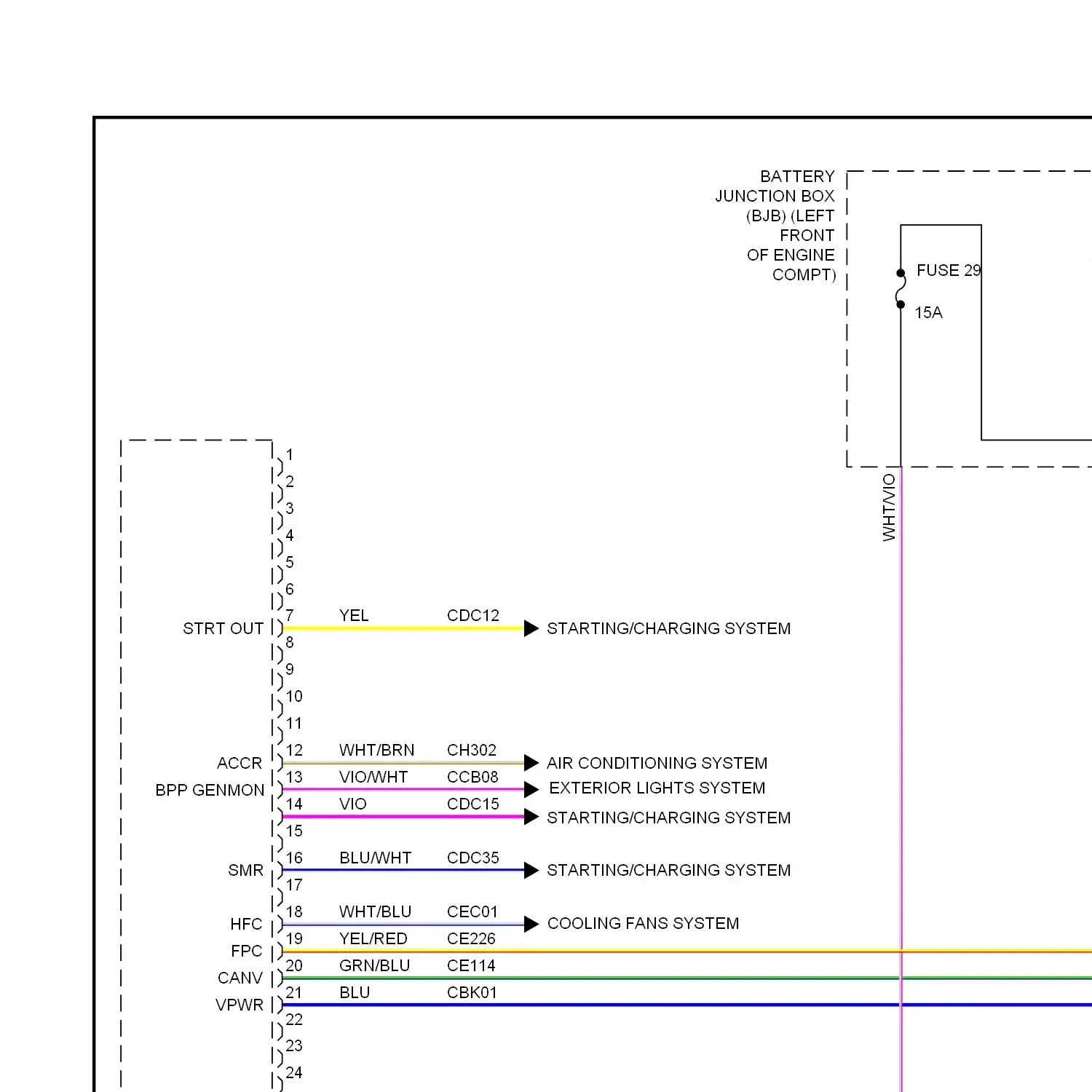
Task: Click the arrowhead on the VIO CDC15 wire
Action: 531,817
